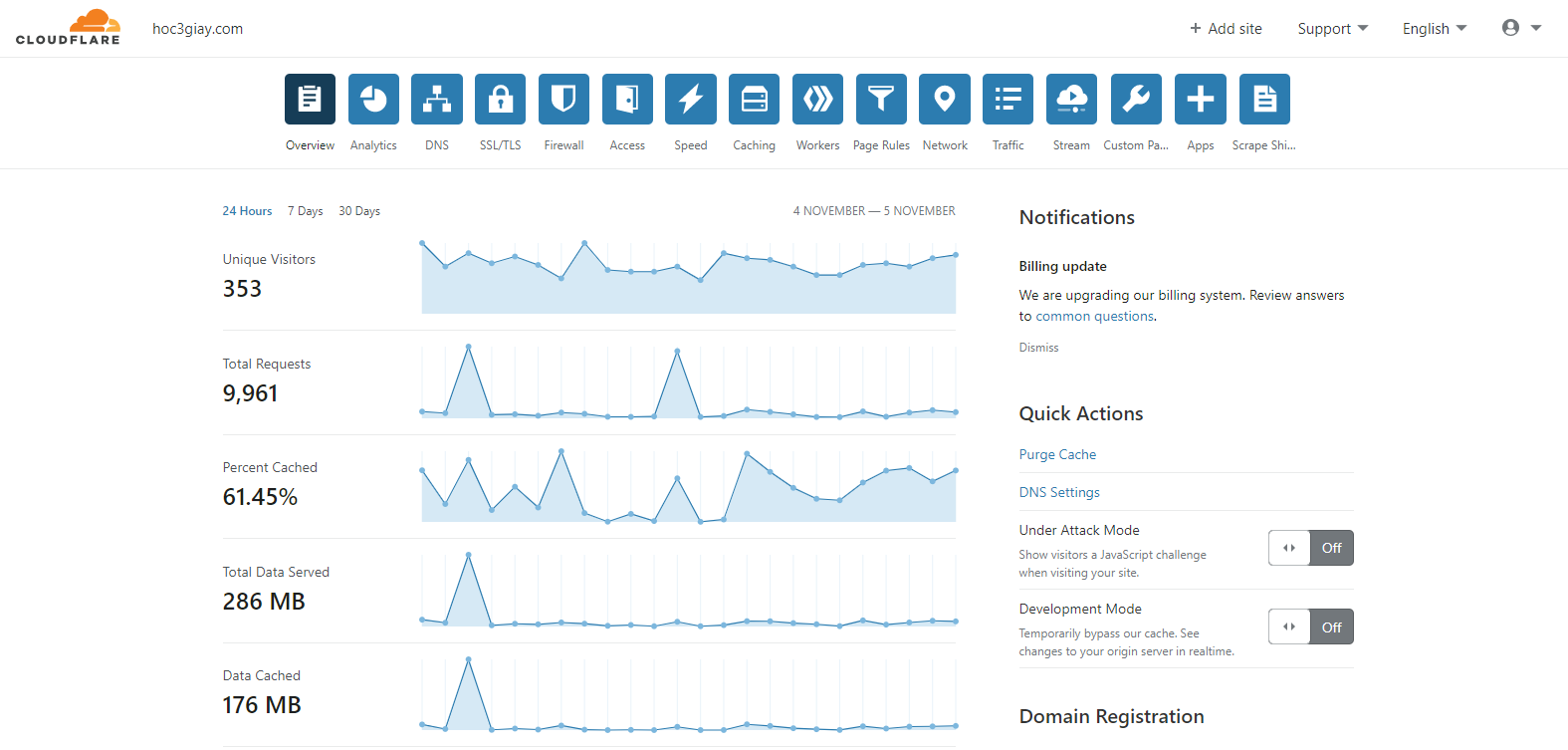The image size is (1568, 750).
Task: Select the 30 Days time range
Action: pyautogui.click(x=359, y=211)
